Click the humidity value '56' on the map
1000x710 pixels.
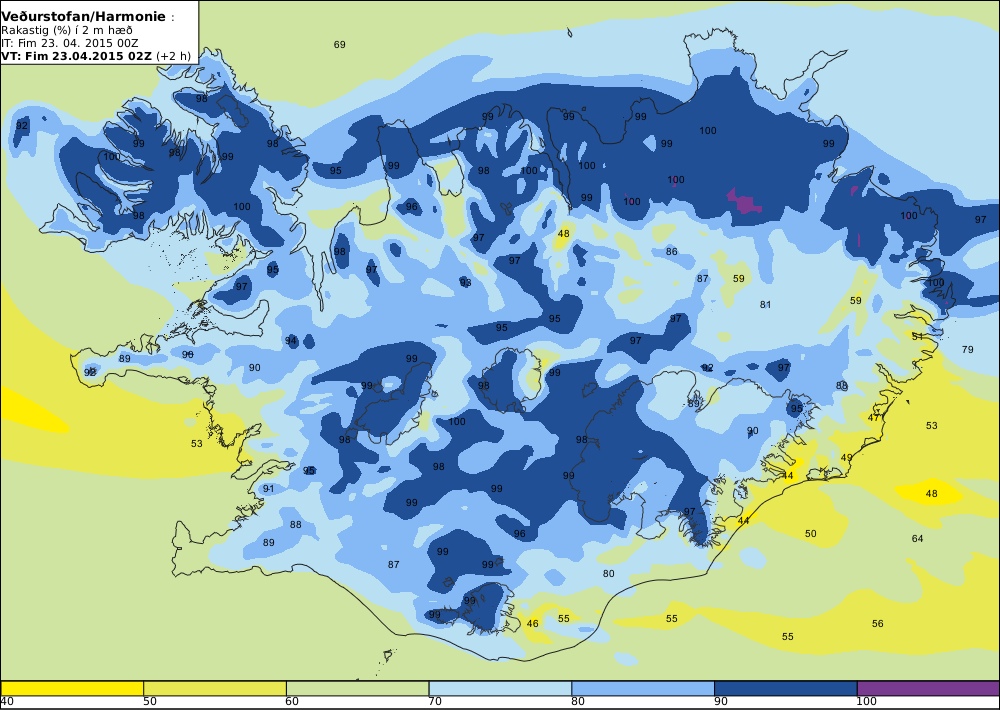[x=878, y=624]
